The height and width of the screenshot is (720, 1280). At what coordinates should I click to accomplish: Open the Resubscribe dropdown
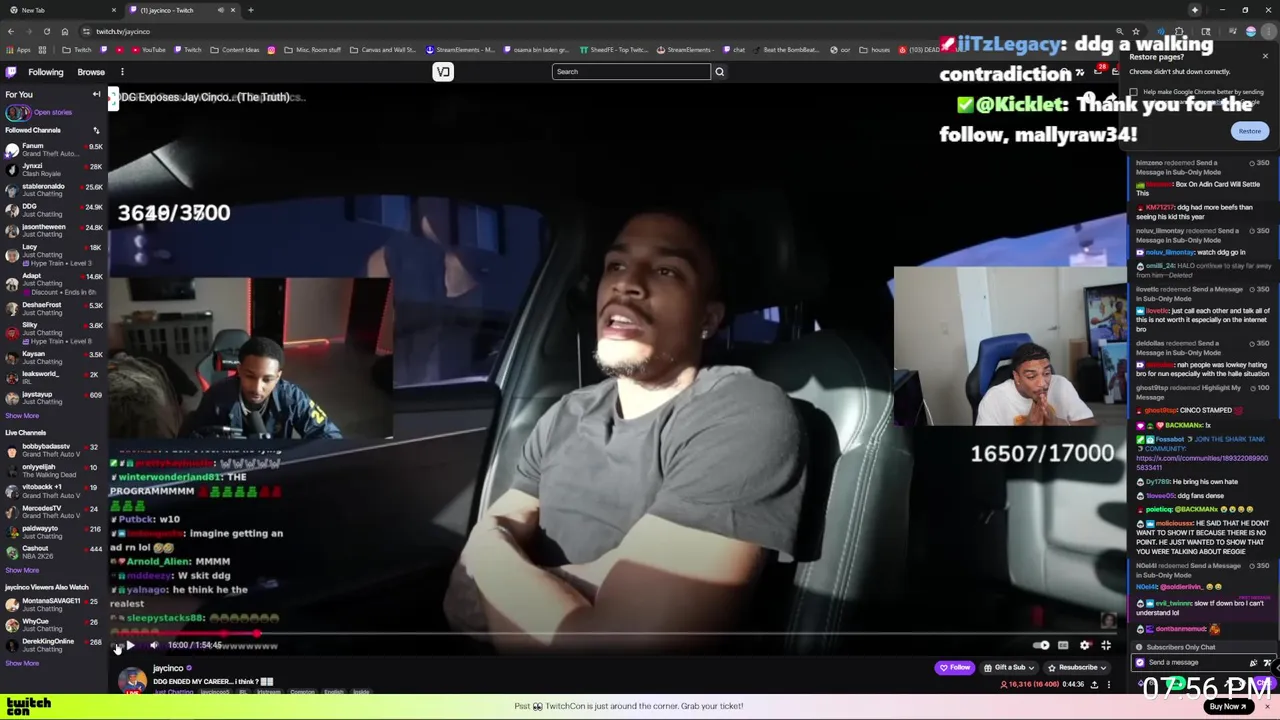tap(1079, 667)
